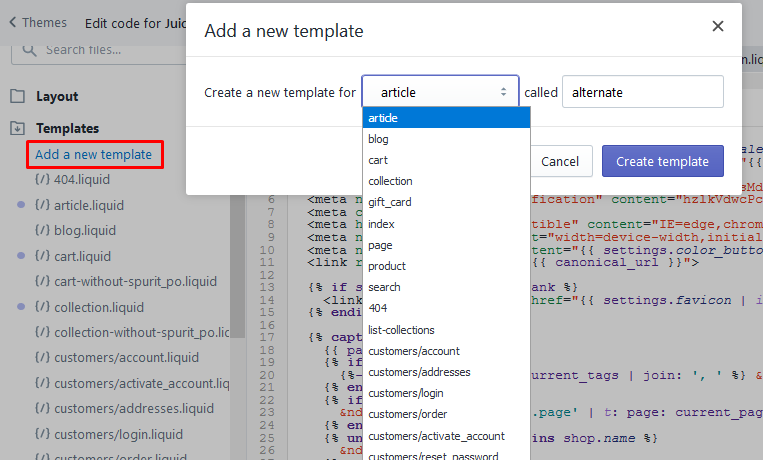
Task: Click the template name field containing alternate
Action: tap(642, 92)
